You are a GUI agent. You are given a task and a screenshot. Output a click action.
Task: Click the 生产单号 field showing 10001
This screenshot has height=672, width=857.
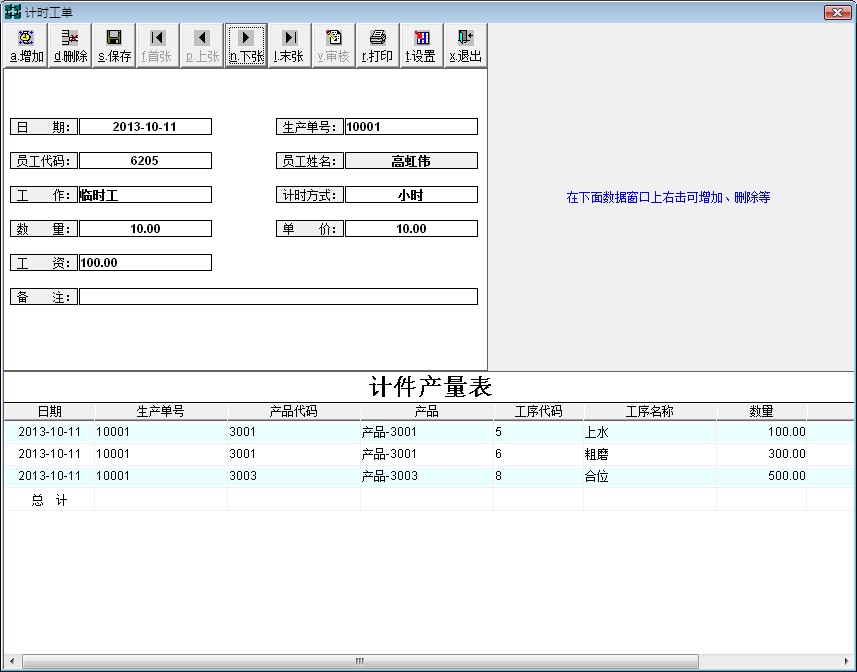(x=411, y=127)
